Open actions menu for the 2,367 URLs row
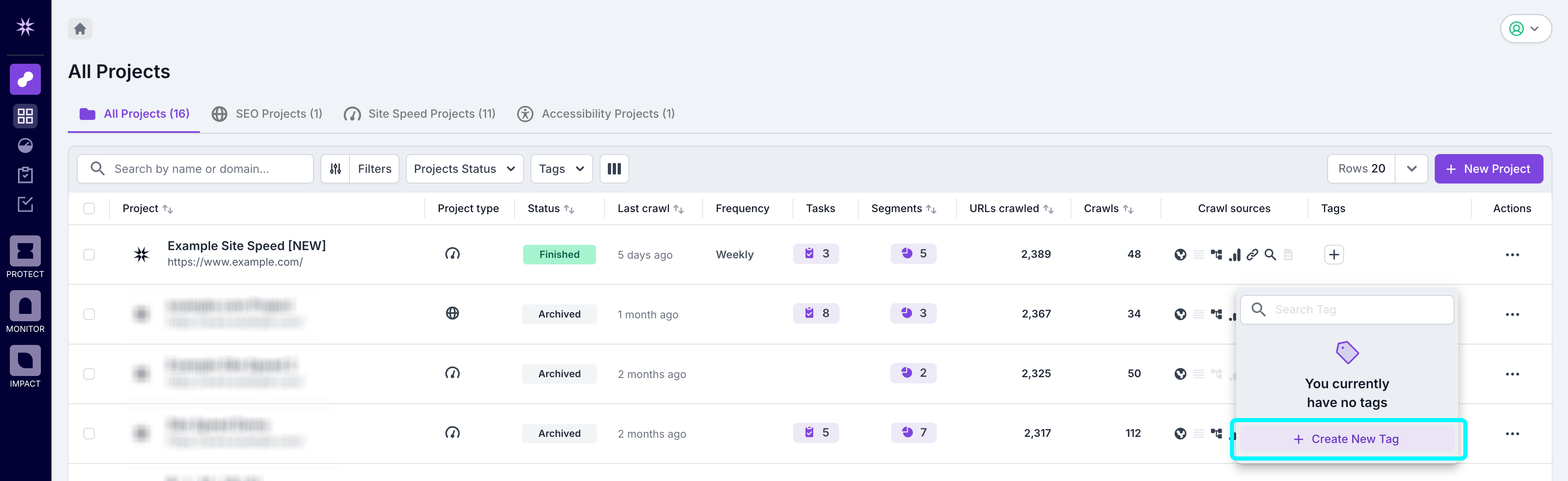This screenshot has width=1568, height=481. pos(1512,314)
